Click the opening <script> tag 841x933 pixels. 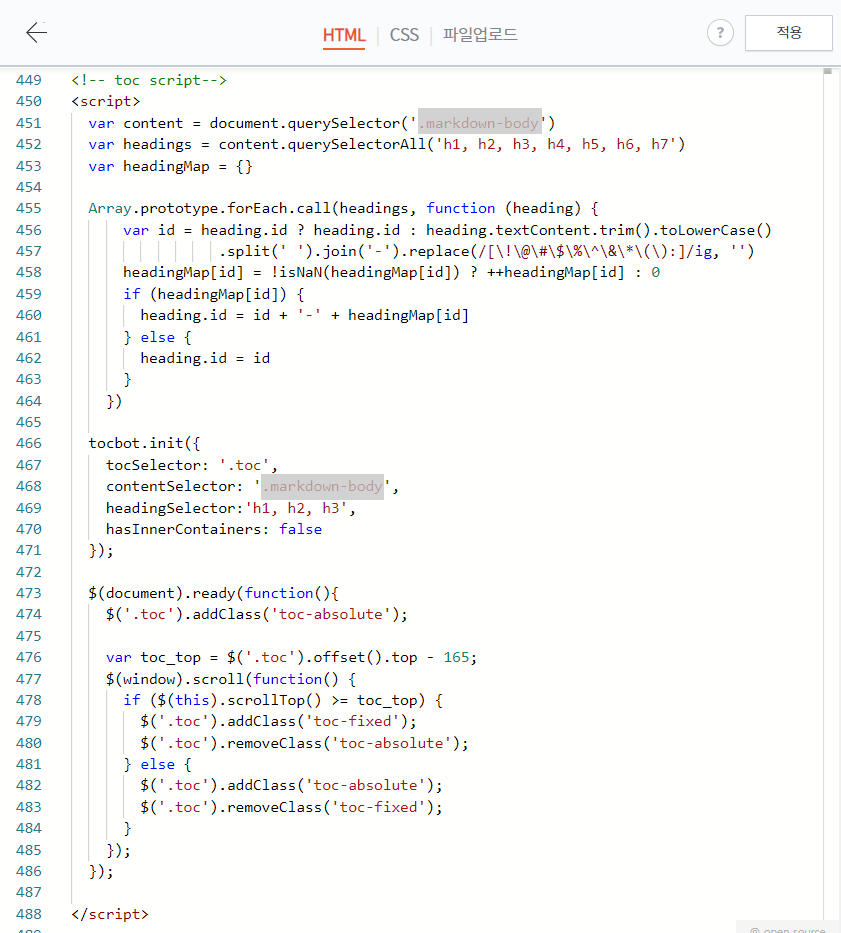click(x=105, y=102)
